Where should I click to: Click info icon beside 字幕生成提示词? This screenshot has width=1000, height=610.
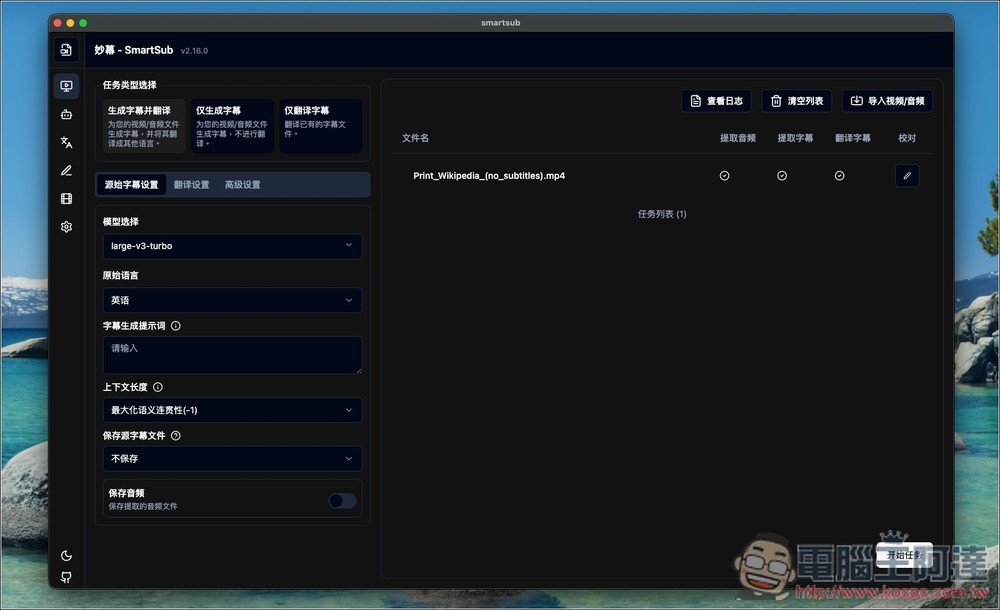click(x=175, y=325)
